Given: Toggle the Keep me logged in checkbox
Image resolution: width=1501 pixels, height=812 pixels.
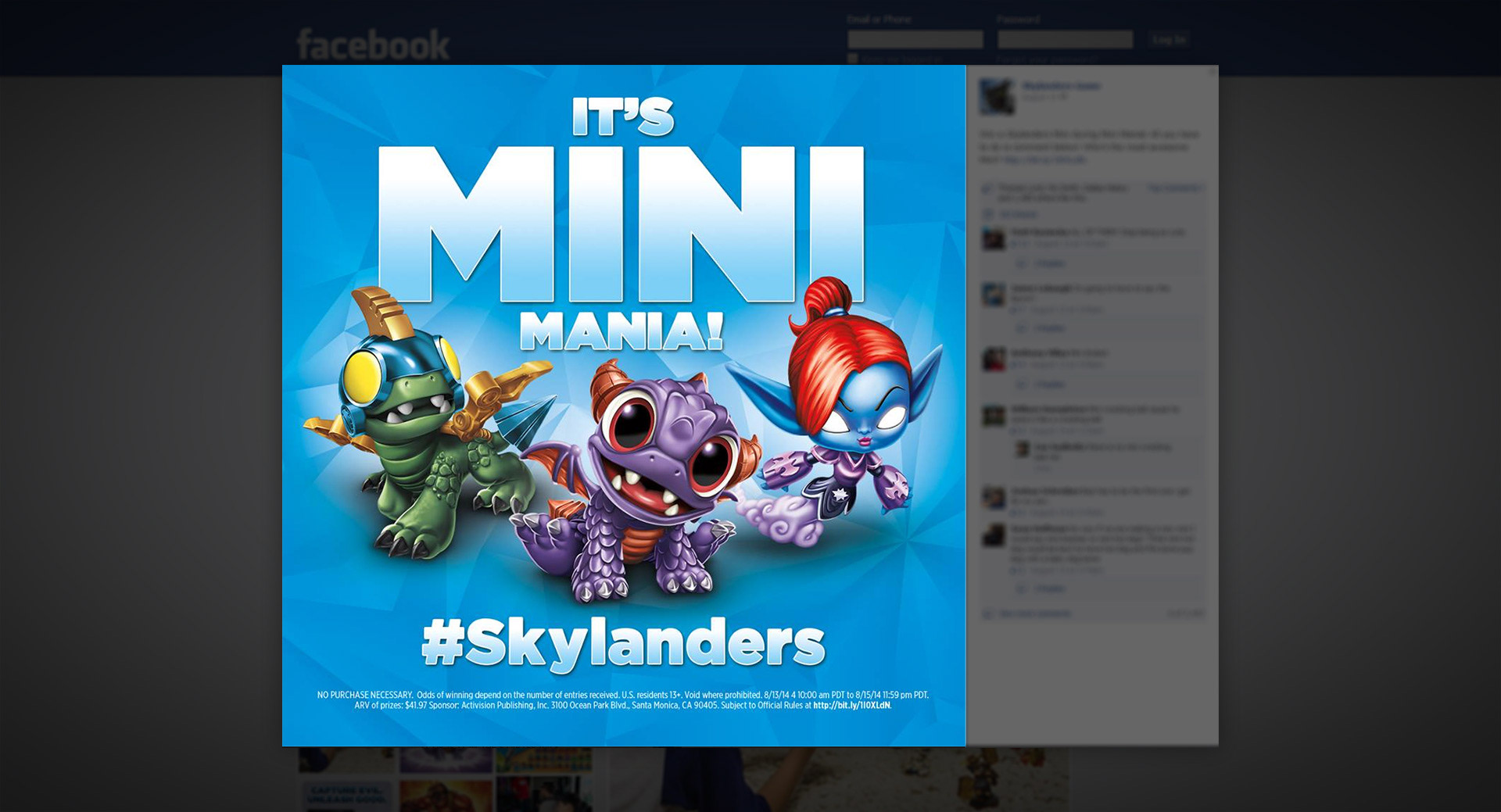Looking at the screenshot, I should (853, 59).
